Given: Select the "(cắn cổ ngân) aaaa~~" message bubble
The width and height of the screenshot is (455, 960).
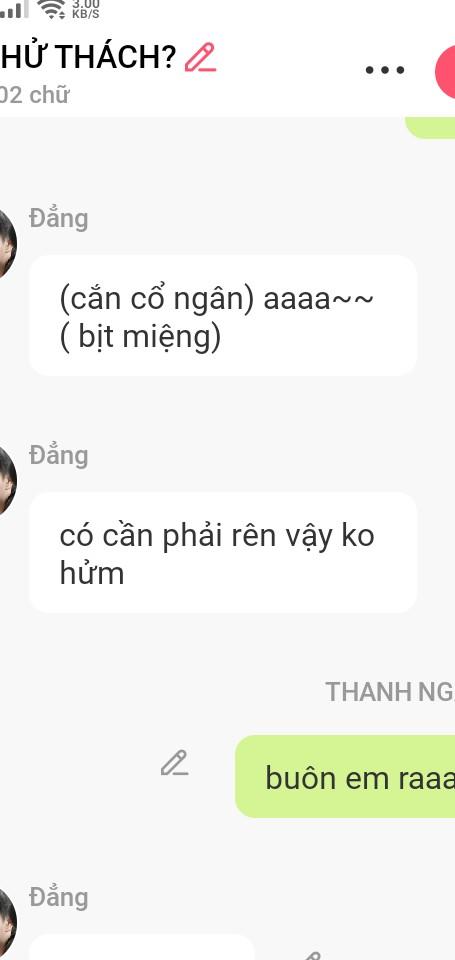Looking at the screenshot, I should tap(223, 315).
